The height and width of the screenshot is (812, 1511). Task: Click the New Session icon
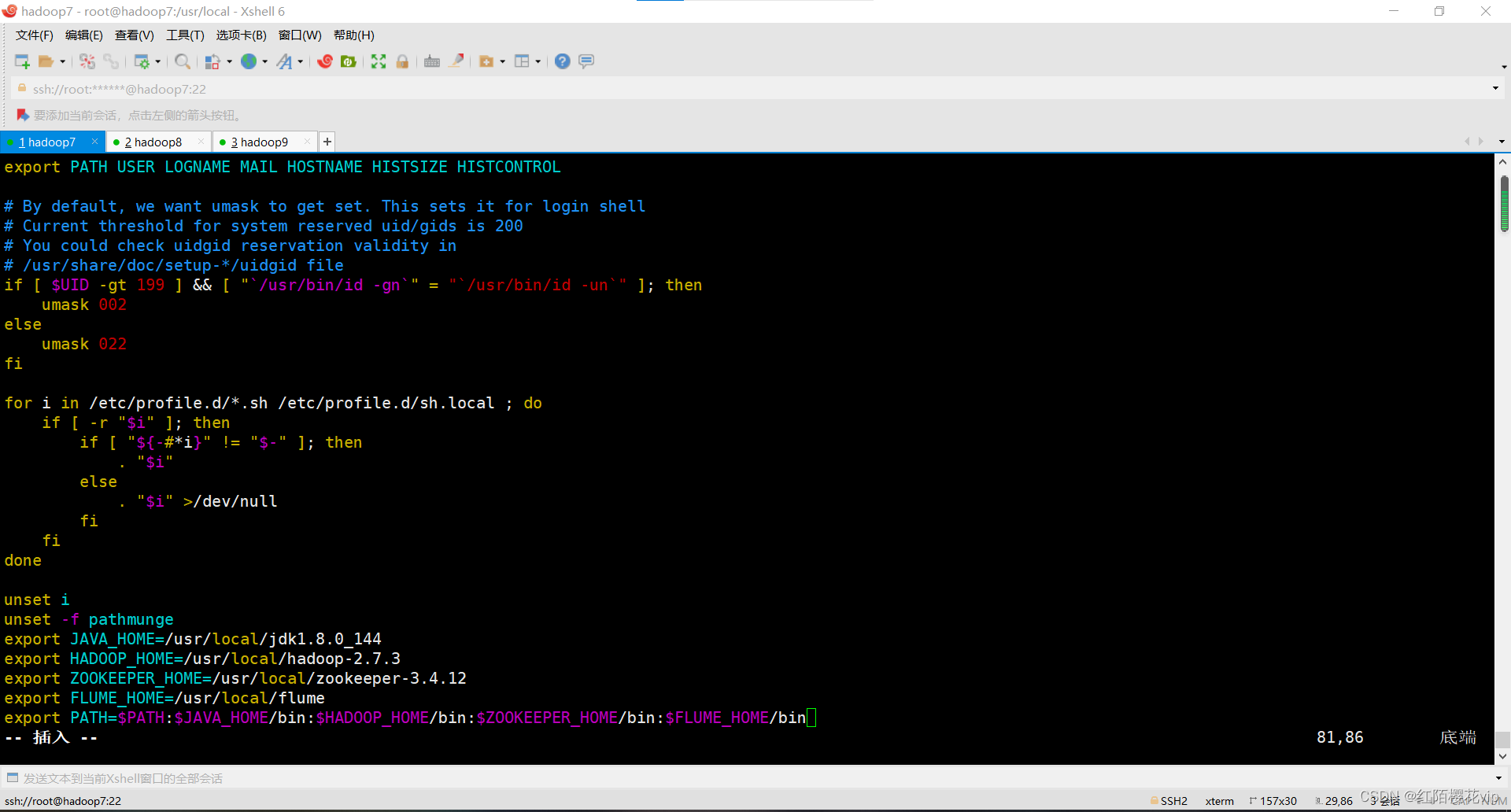22,61
